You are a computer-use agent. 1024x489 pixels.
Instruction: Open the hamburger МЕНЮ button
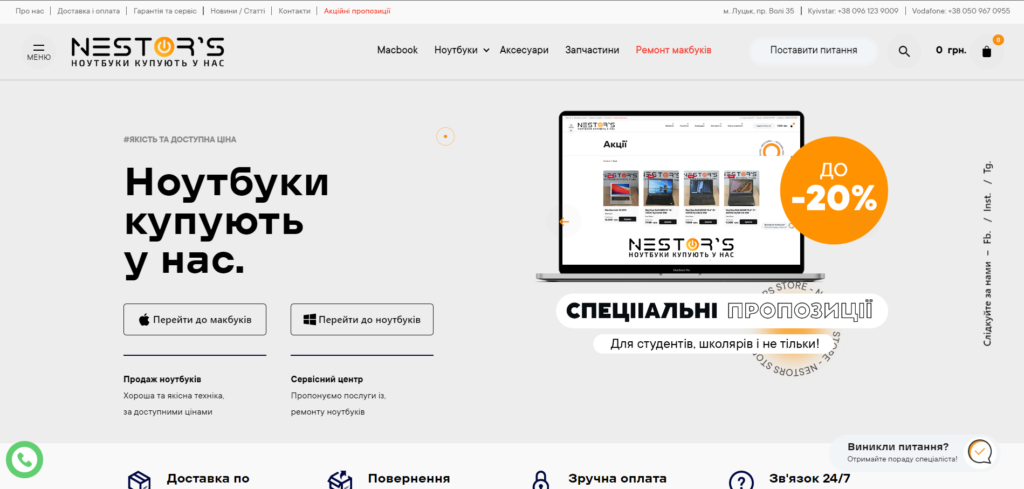(39, 52)
